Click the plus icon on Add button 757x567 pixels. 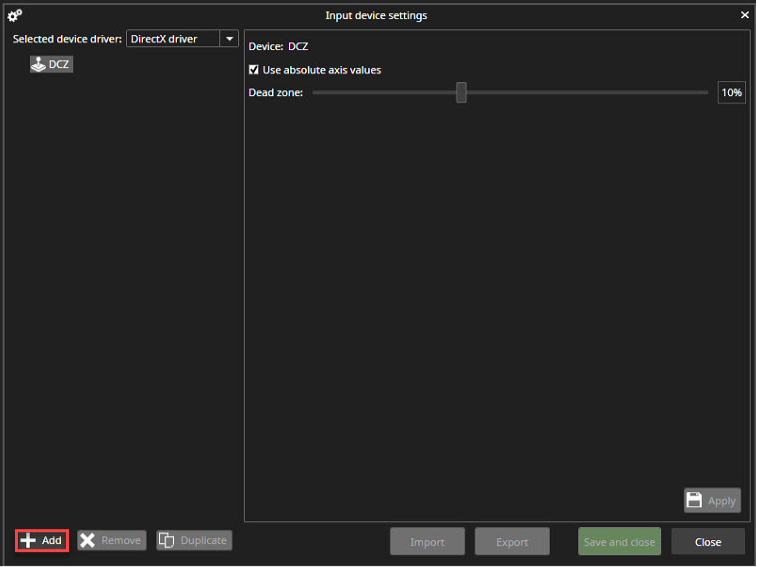click(x=28, y=540)
